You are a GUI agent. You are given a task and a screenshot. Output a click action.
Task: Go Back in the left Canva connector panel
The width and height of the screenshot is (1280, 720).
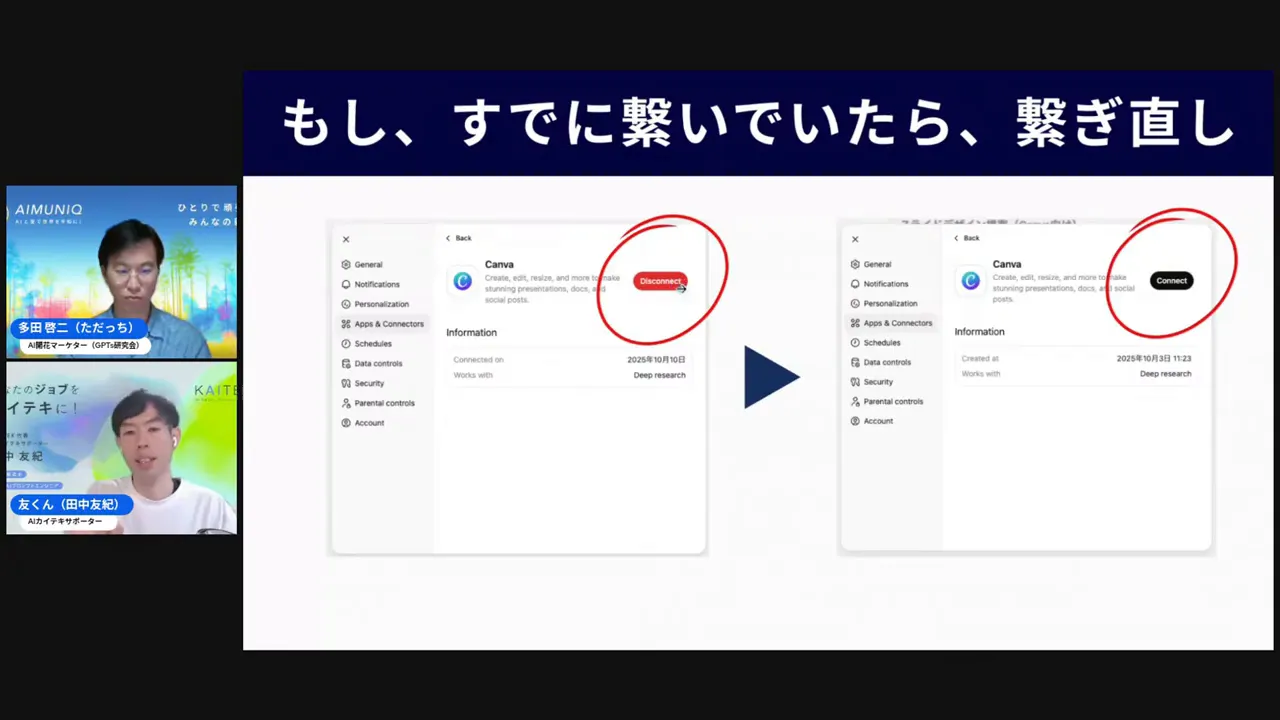(x=459, y=238)
